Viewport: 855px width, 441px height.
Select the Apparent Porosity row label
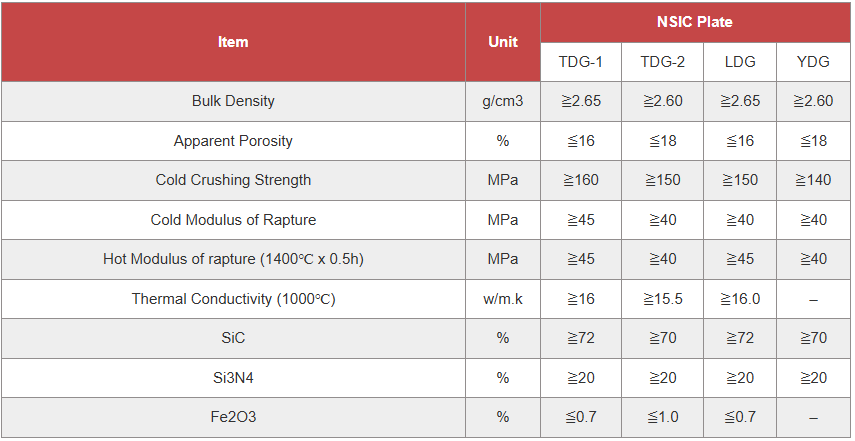click(x=233, y=141)
